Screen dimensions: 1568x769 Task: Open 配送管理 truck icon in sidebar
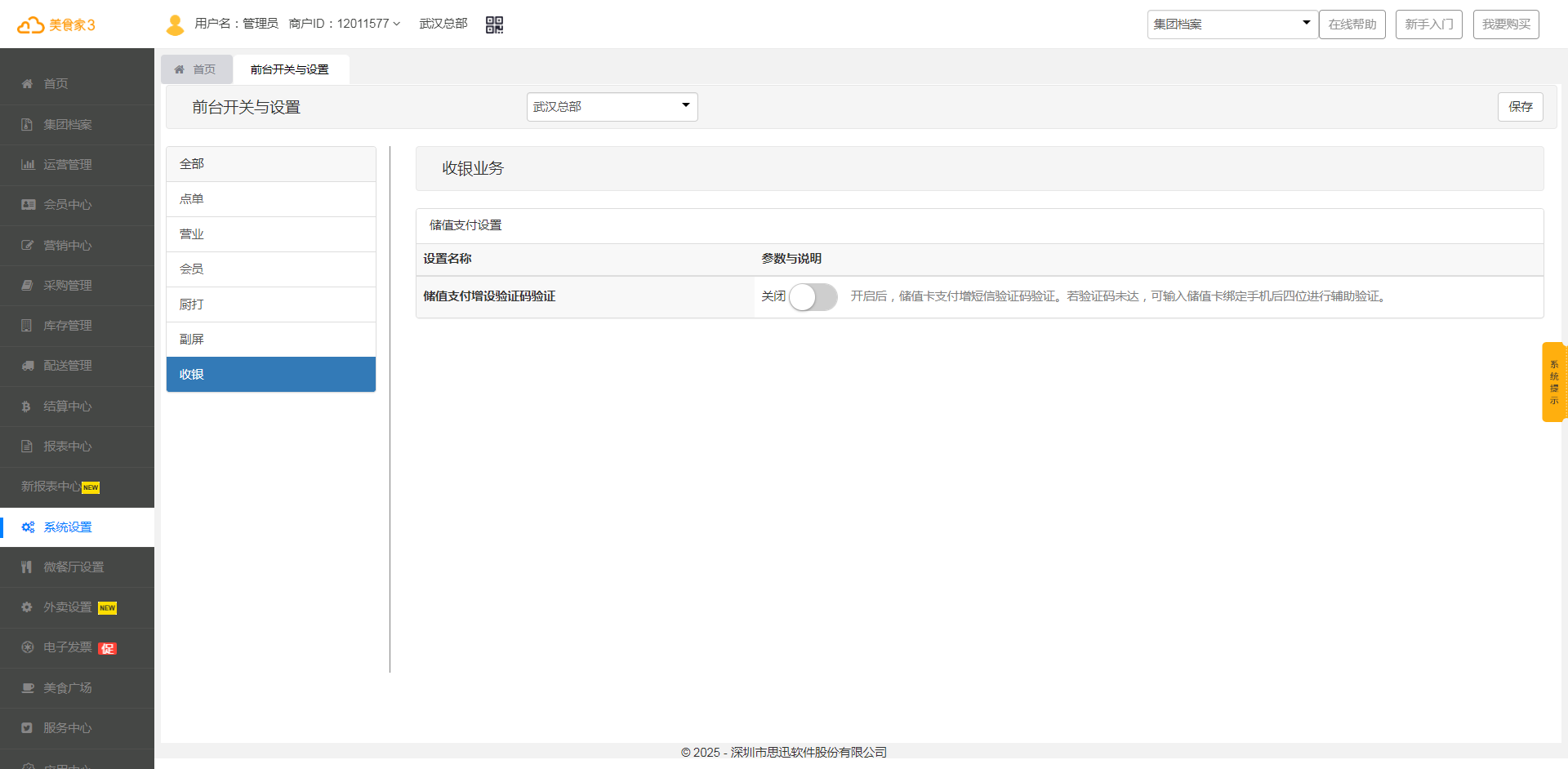click(x=28, y=366)
